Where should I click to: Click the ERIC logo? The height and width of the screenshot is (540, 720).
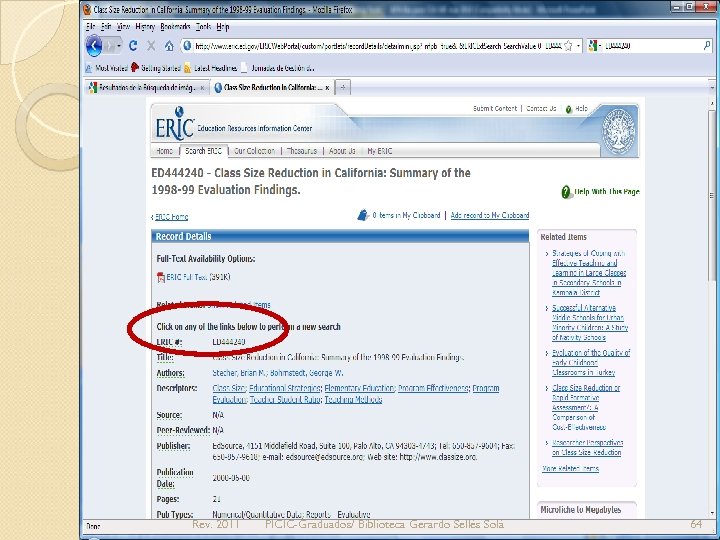coord(174,124)
